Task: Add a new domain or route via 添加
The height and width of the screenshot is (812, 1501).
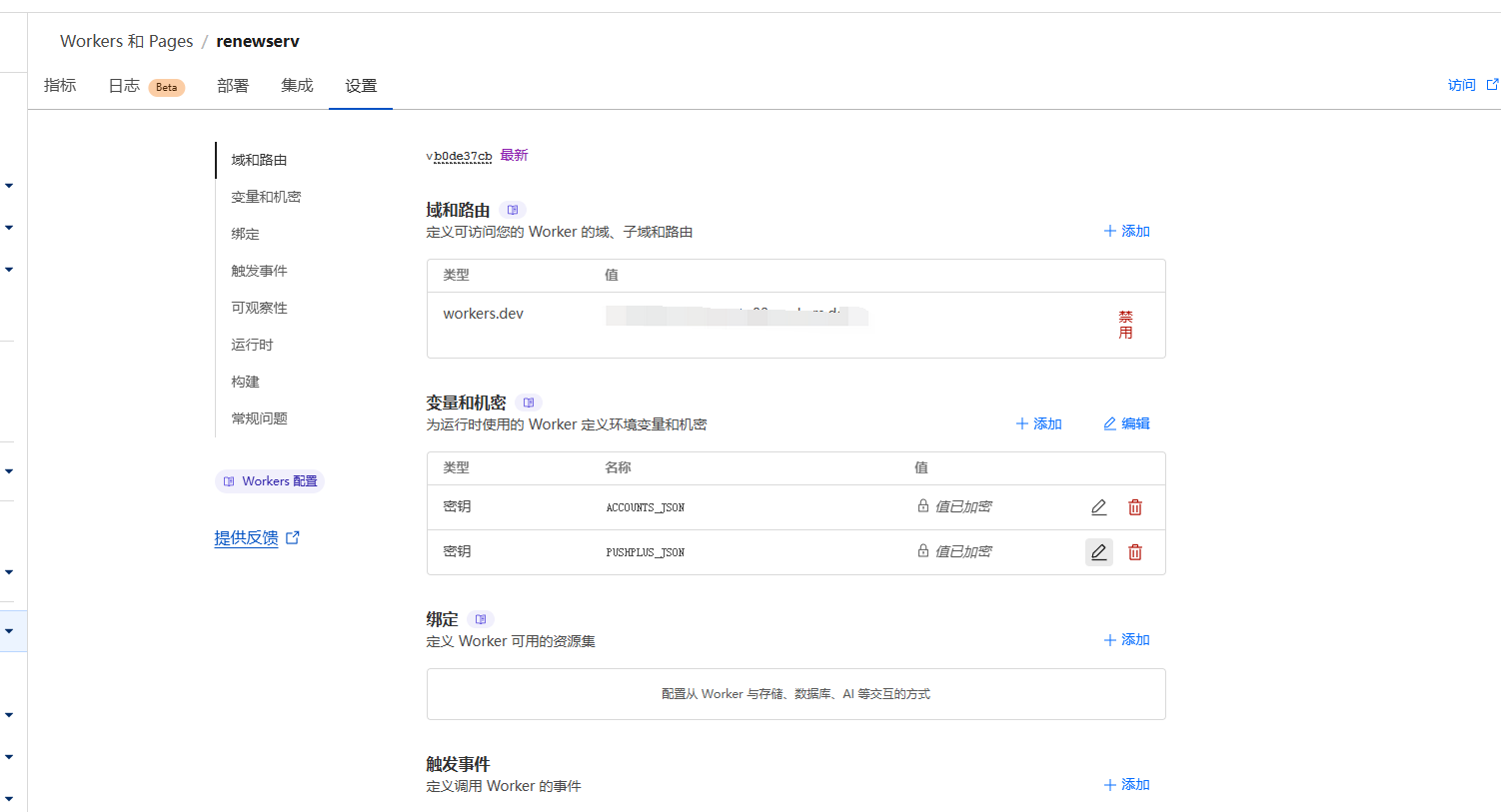Action: pyautogui.click(x=1126, y=231)
